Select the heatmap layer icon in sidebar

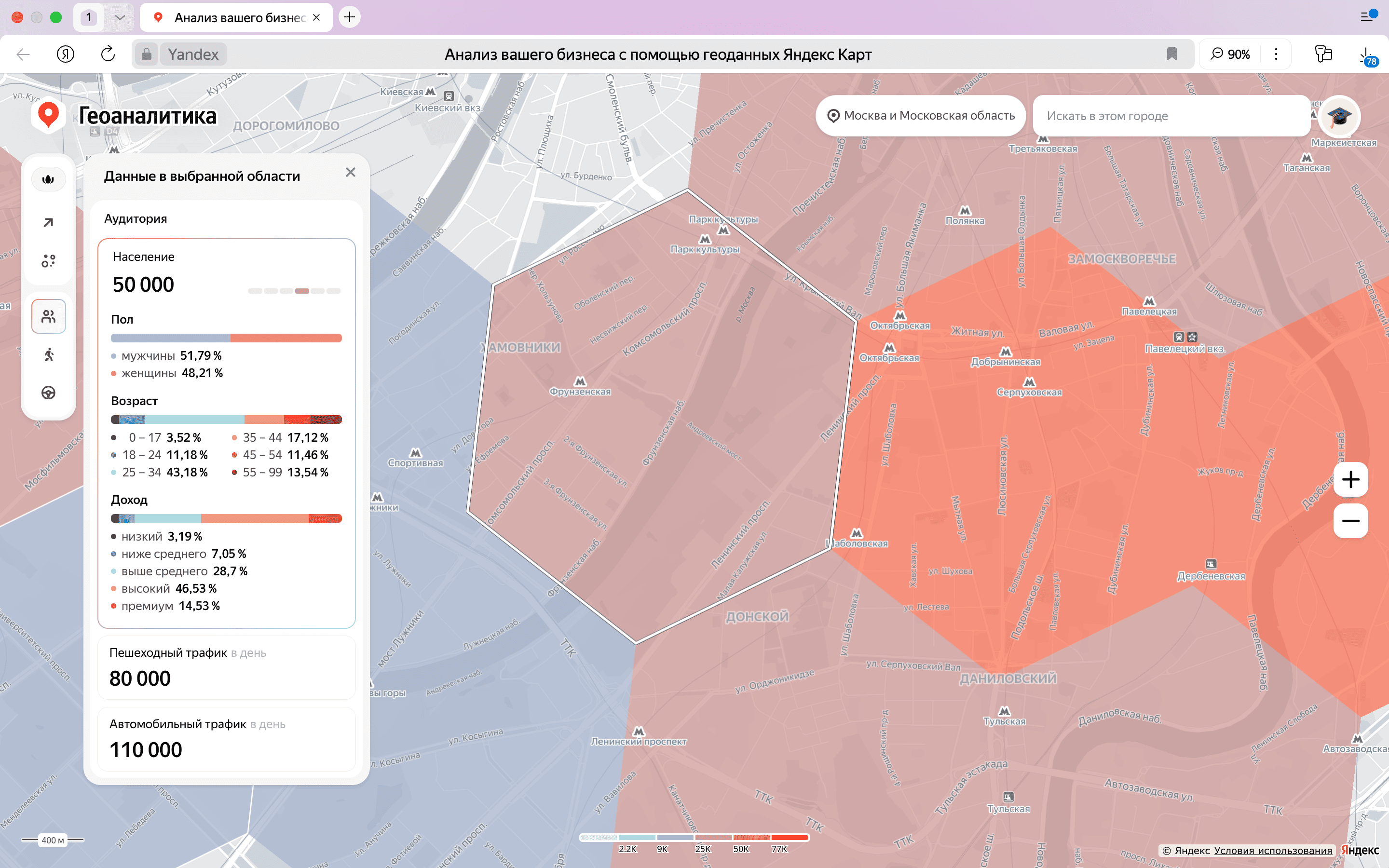[x=48, y=180]
